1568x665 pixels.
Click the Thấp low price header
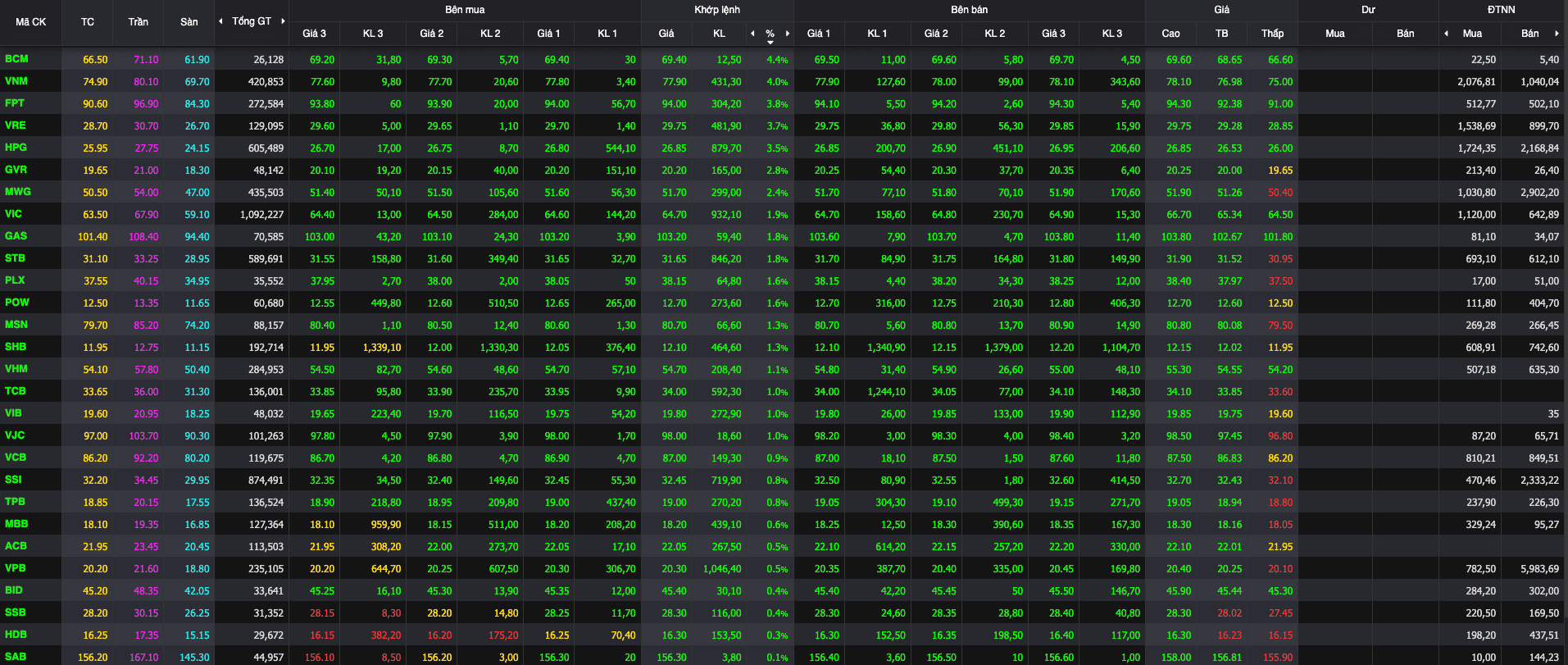coord(1273,34)
